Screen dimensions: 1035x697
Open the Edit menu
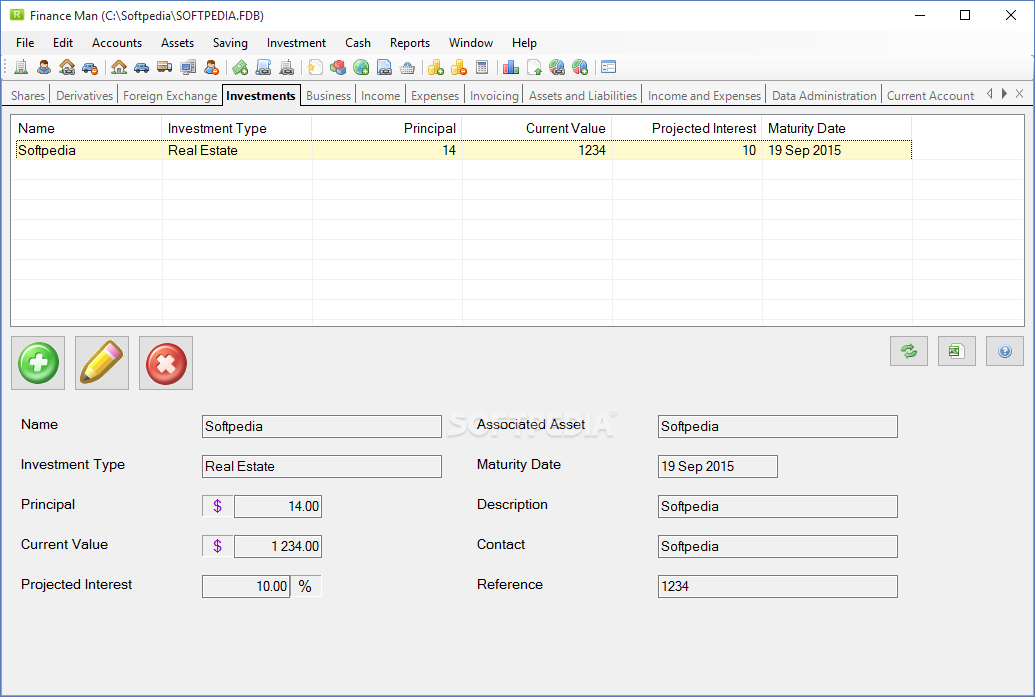(63, 43)
